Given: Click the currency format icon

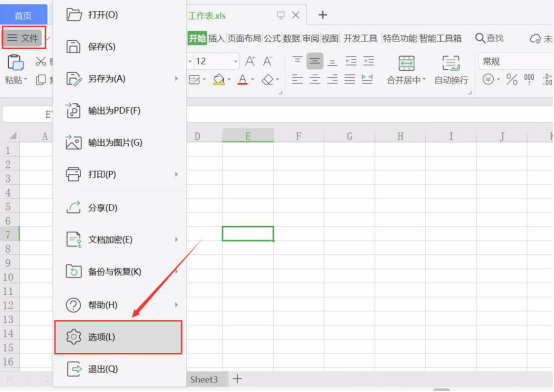Looking at the screenshot, I should [488, 79].
